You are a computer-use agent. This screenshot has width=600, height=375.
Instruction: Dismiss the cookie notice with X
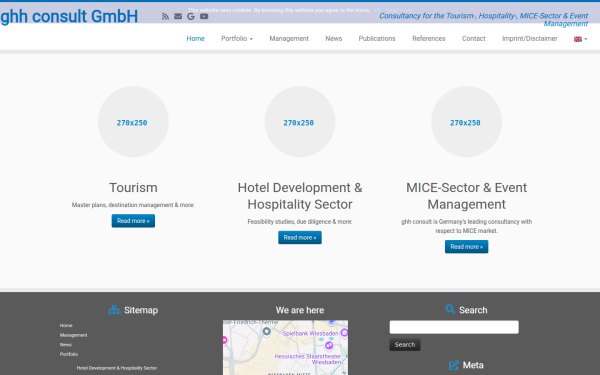(590, 11)
